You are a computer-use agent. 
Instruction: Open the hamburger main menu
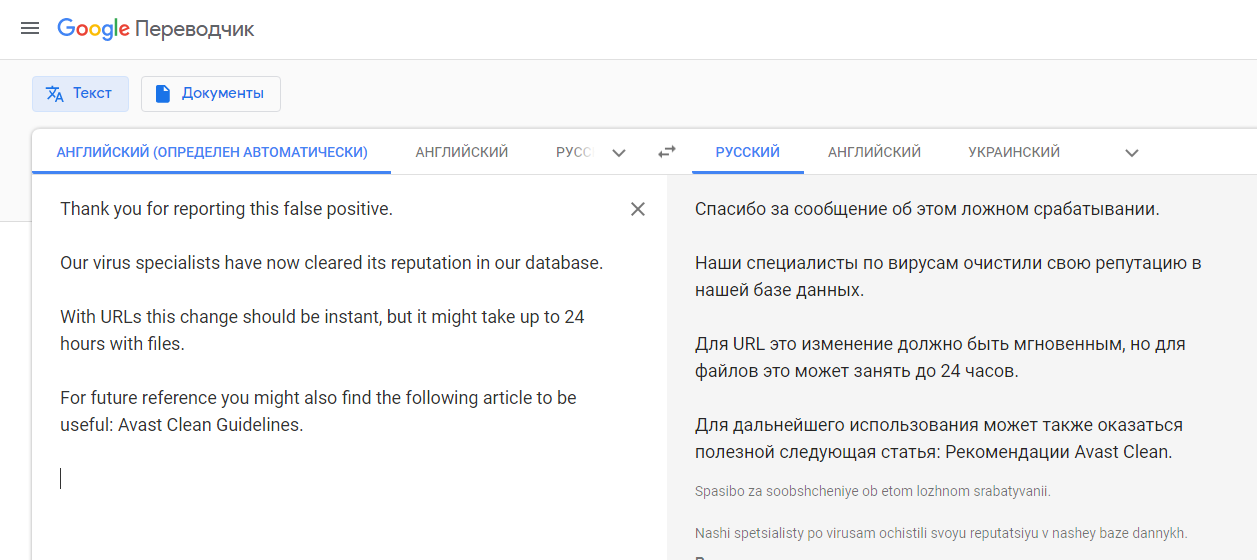pos(30,28)
